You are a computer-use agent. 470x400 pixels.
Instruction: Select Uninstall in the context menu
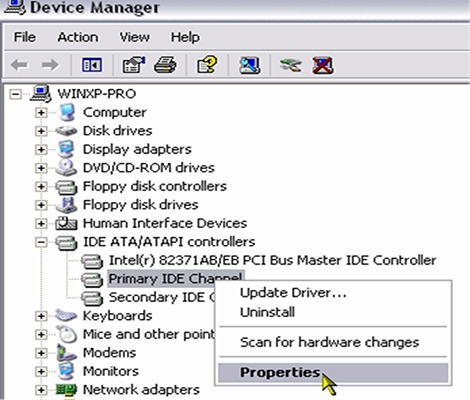tap(267, 312)
